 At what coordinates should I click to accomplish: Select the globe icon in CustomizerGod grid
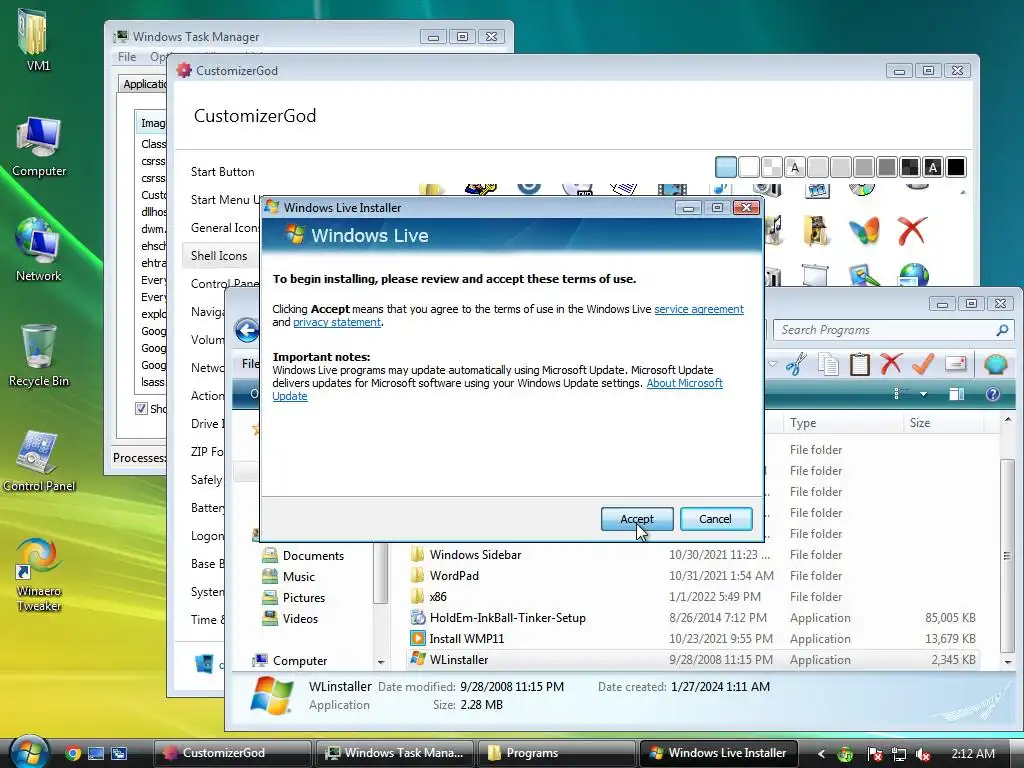click(x=913, y=274)
